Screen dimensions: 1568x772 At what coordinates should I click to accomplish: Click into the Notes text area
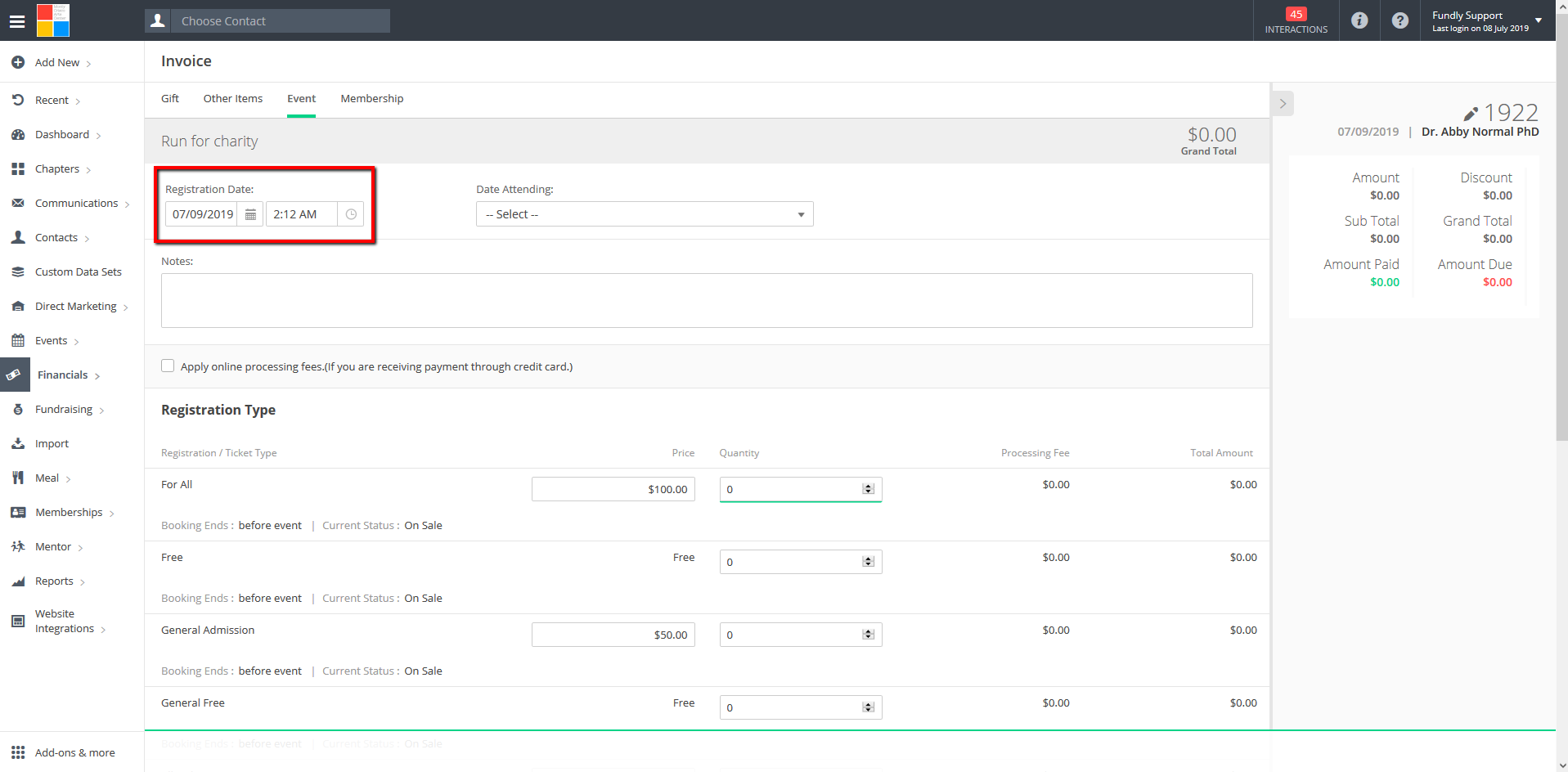(x=707, y=300)
